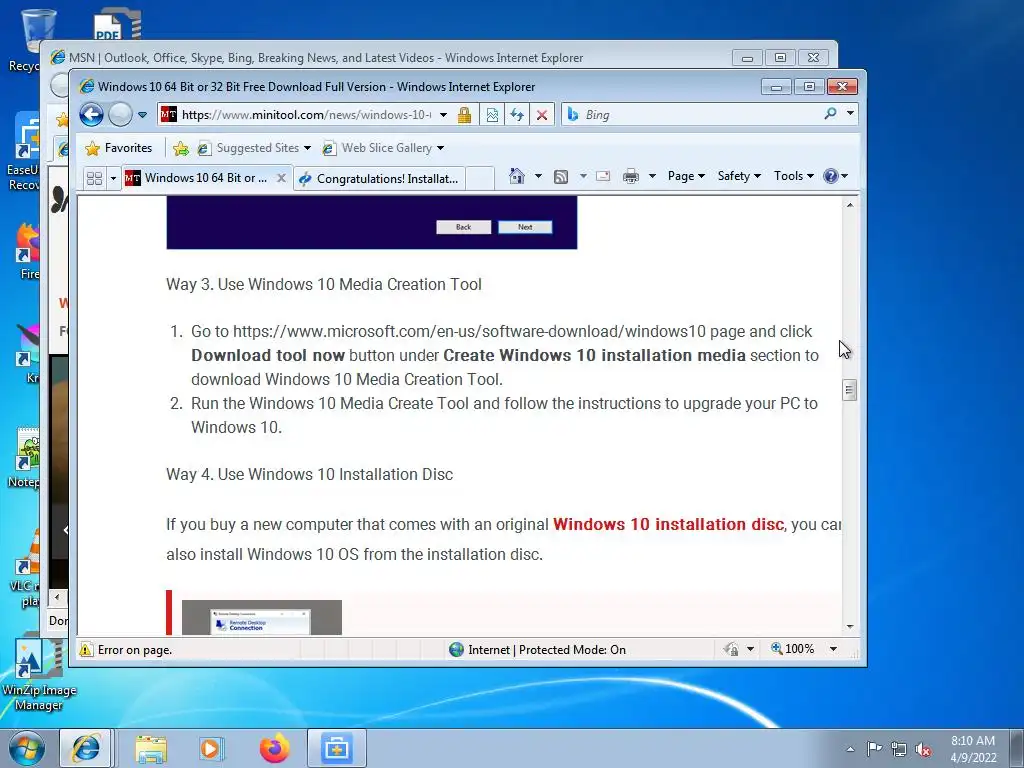1024x768 pixels.
Task: Close the Windows 10 64 Bit tab
Action: [281, 178]
